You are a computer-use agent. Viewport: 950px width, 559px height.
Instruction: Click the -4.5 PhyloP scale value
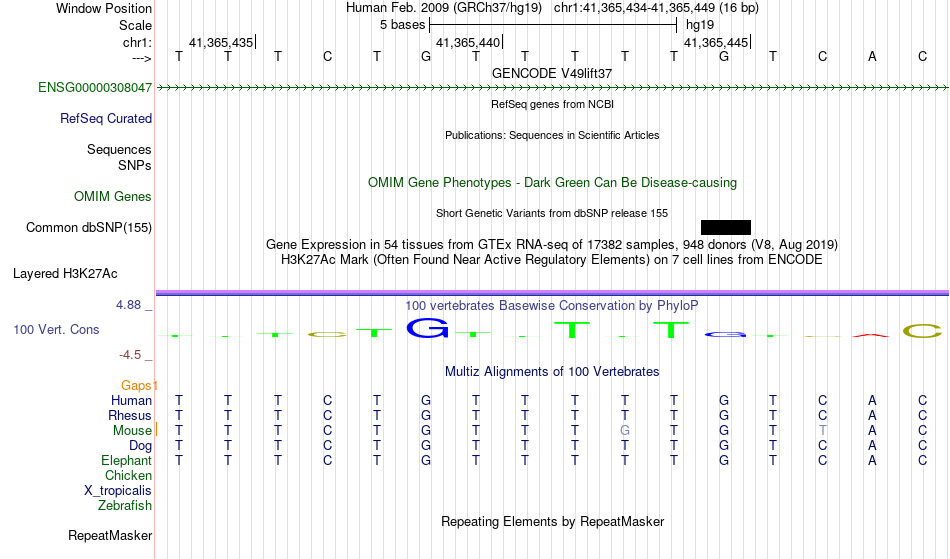[x=130, y=355]
